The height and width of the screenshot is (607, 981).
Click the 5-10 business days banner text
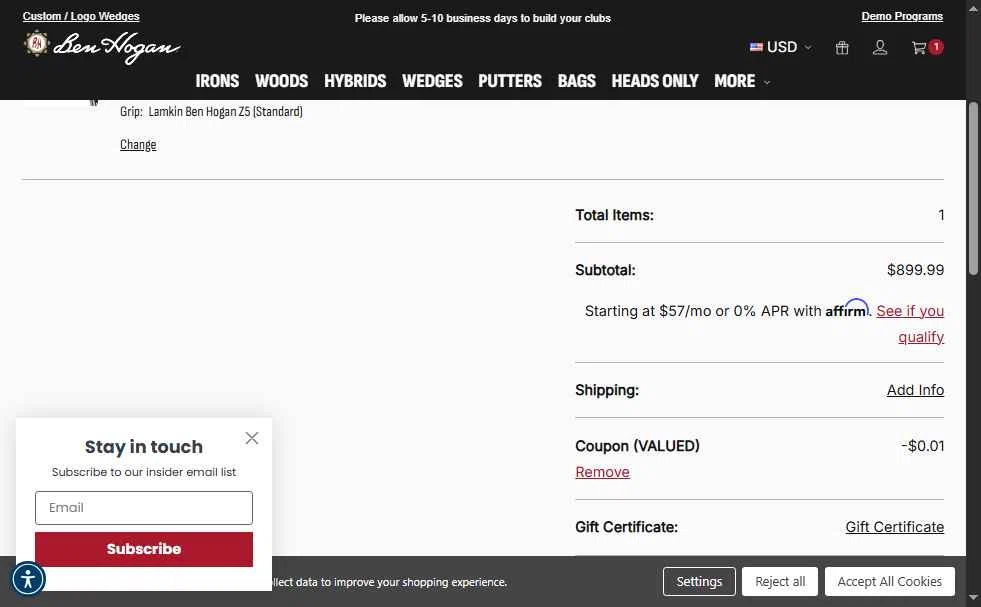[x=482, y=18]
